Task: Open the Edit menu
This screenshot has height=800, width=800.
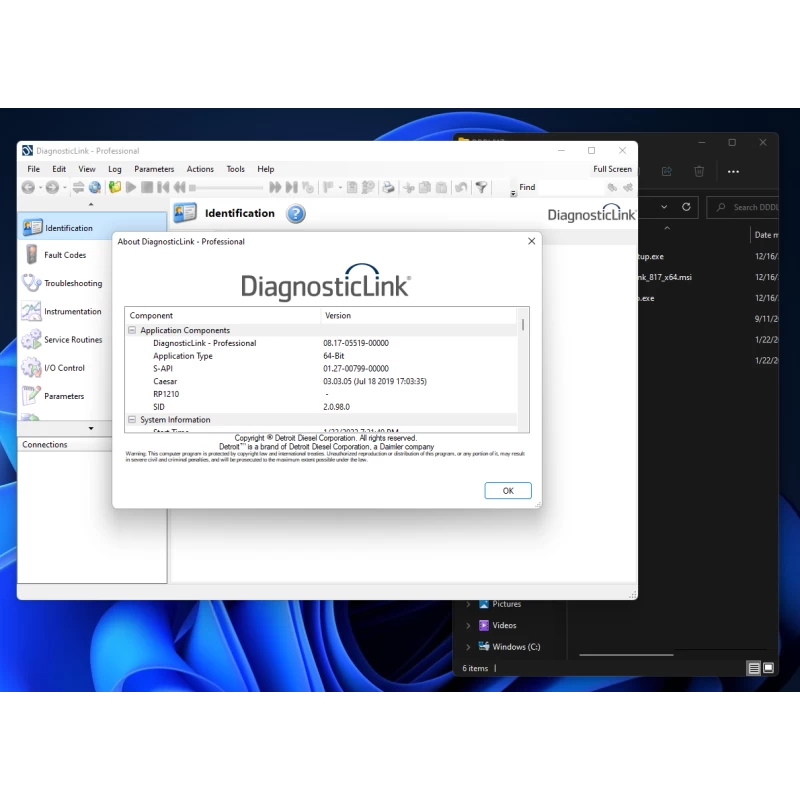Action: pos(59,169)
